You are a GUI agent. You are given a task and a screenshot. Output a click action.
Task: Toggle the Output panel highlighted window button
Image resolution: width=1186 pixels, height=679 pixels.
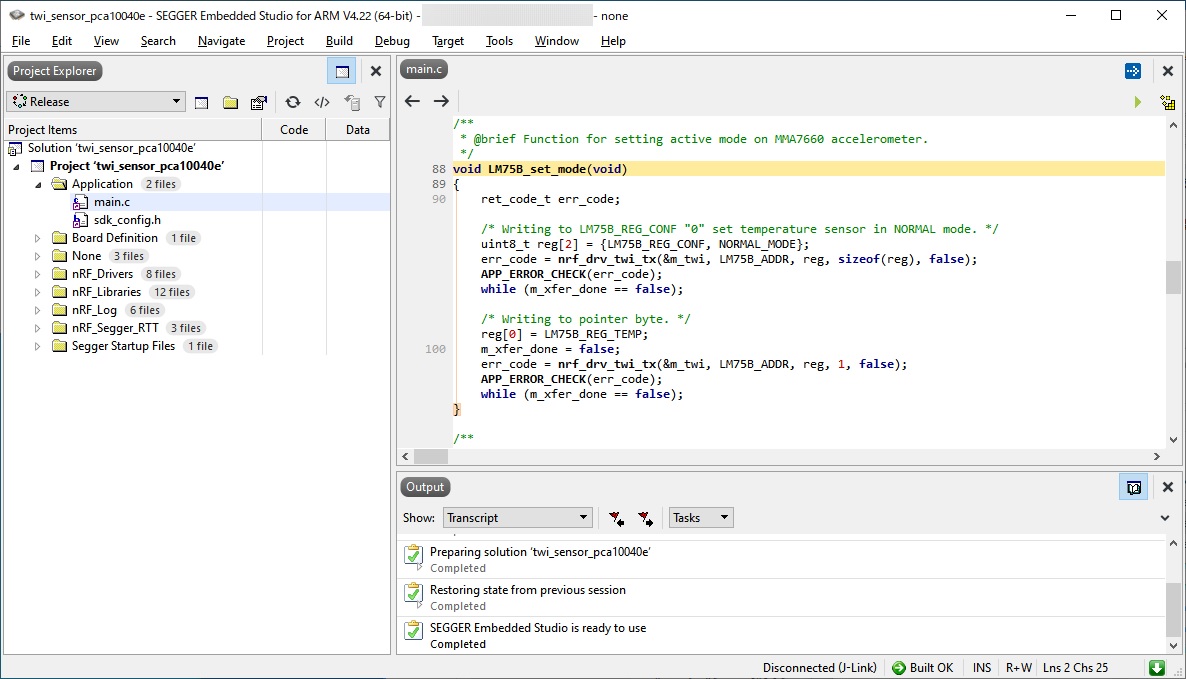tap(1133, 487)
